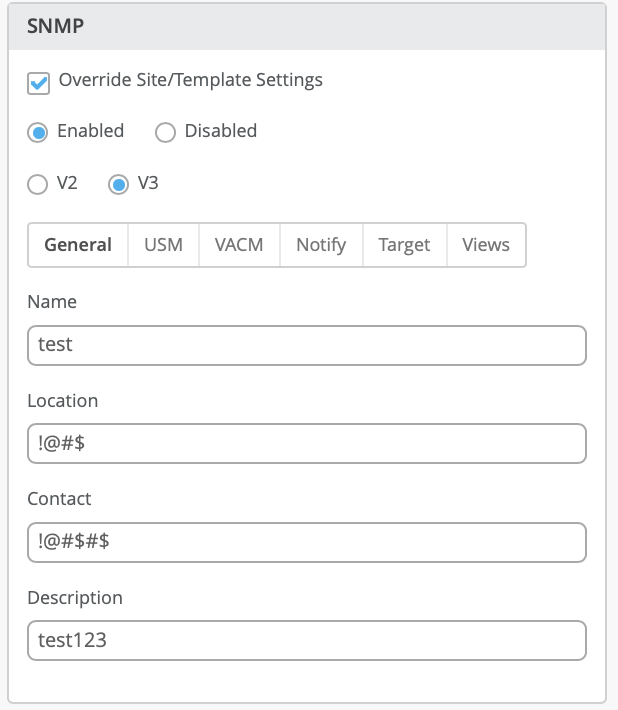
Task: Focus the Location text field
Action: [306, 444]
